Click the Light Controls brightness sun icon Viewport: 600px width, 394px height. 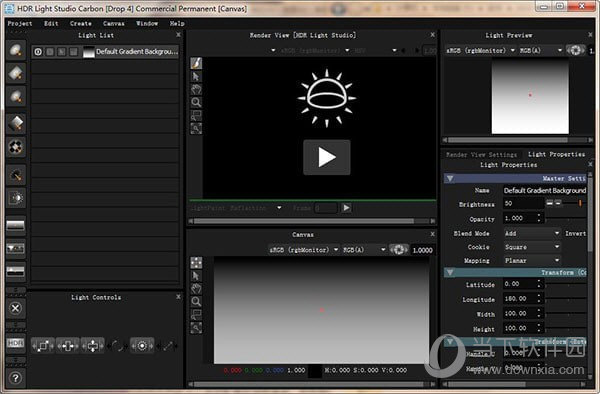tap(142, 346)
